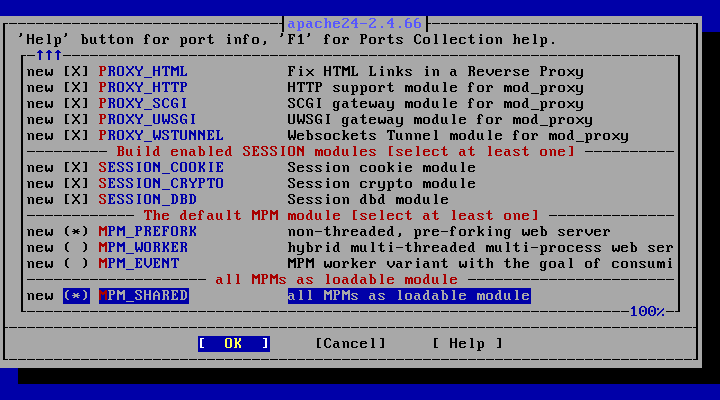Screen dimensions: 720x400
Task: Click the apache24-2.4.66 dialog title
Action: 354,23
